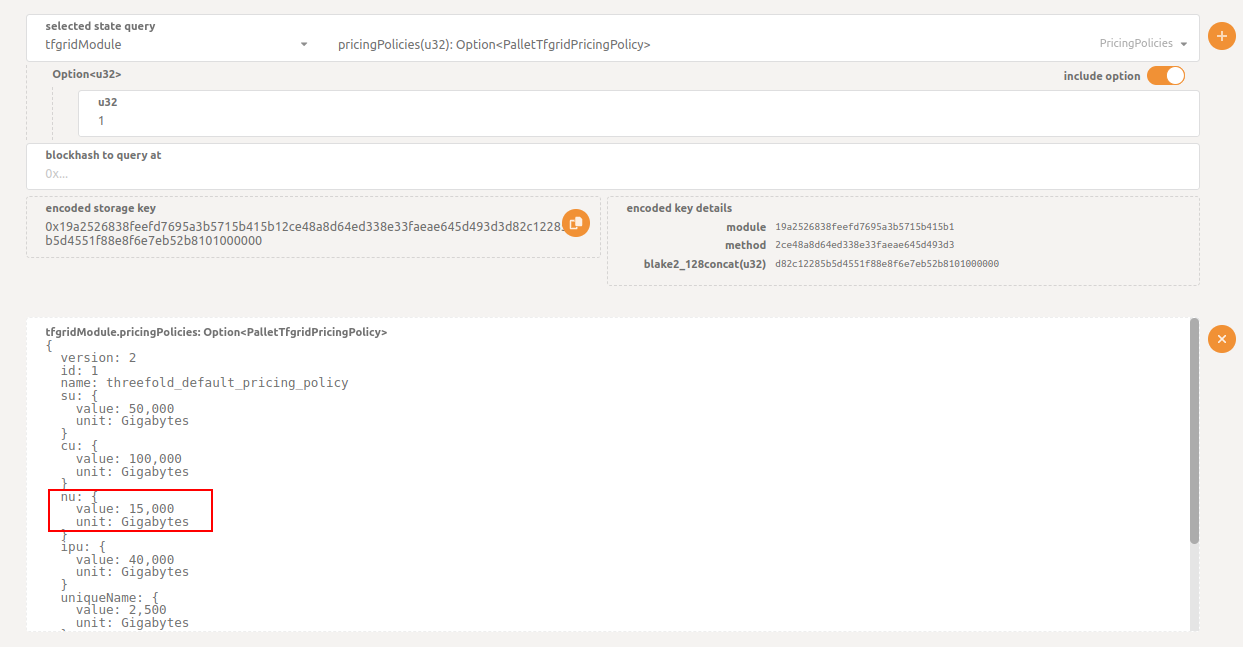Click the method hash value 2ce48a8d64ed338e

click(x=864, y=245)
